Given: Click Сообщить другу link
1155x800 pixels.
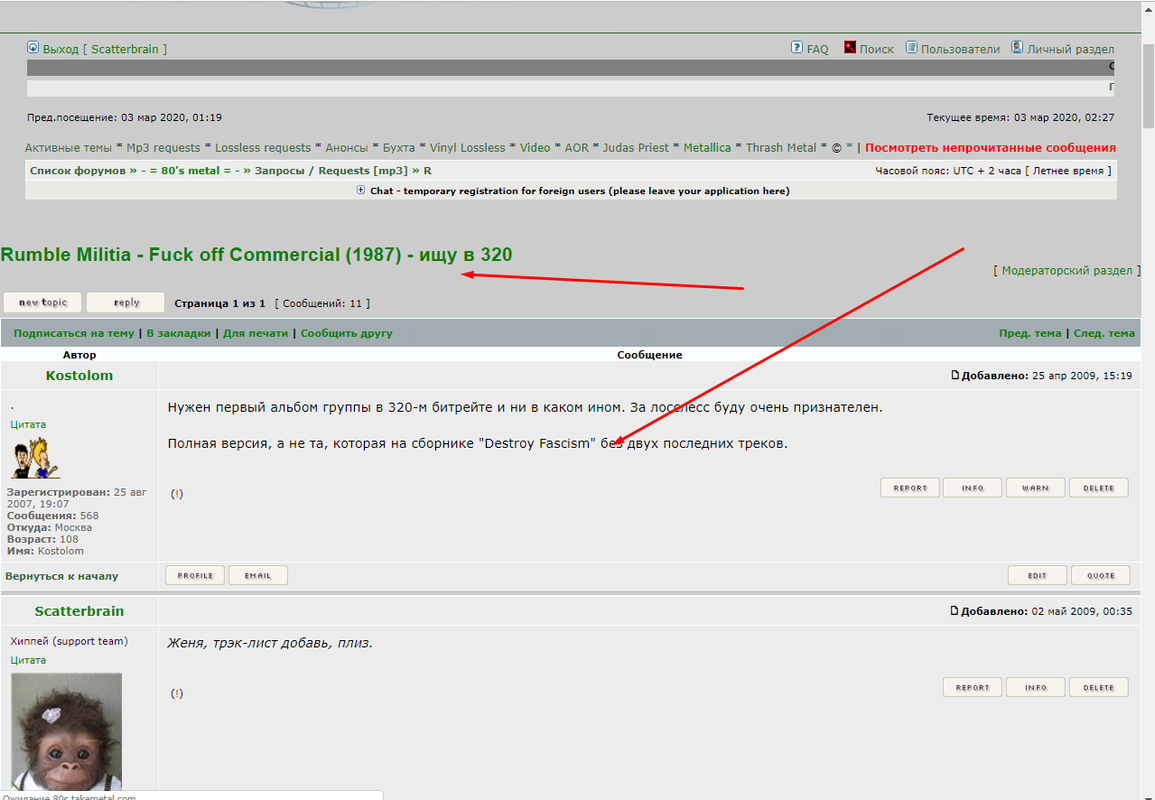Looking at the screenshot, I should coord(346,333).
